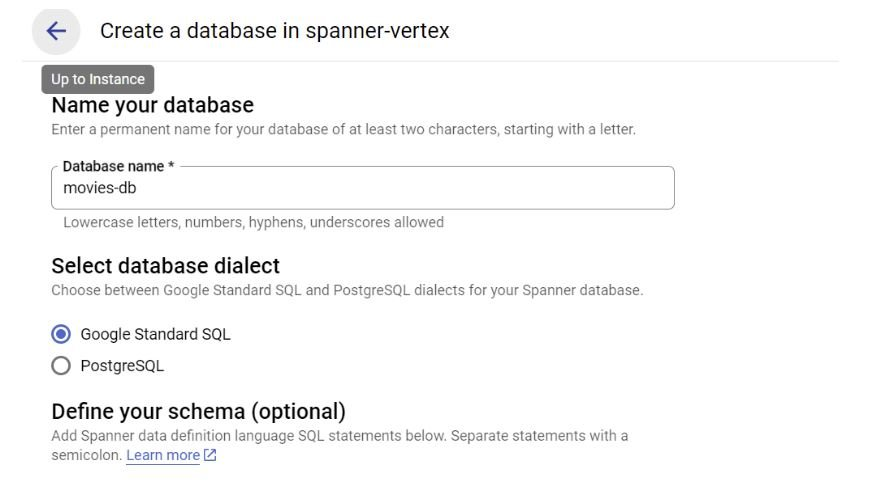Choose the PostgreSQL radio button
Image resolution: width=882 pixels, height=502 pixels.
(61, 366)
